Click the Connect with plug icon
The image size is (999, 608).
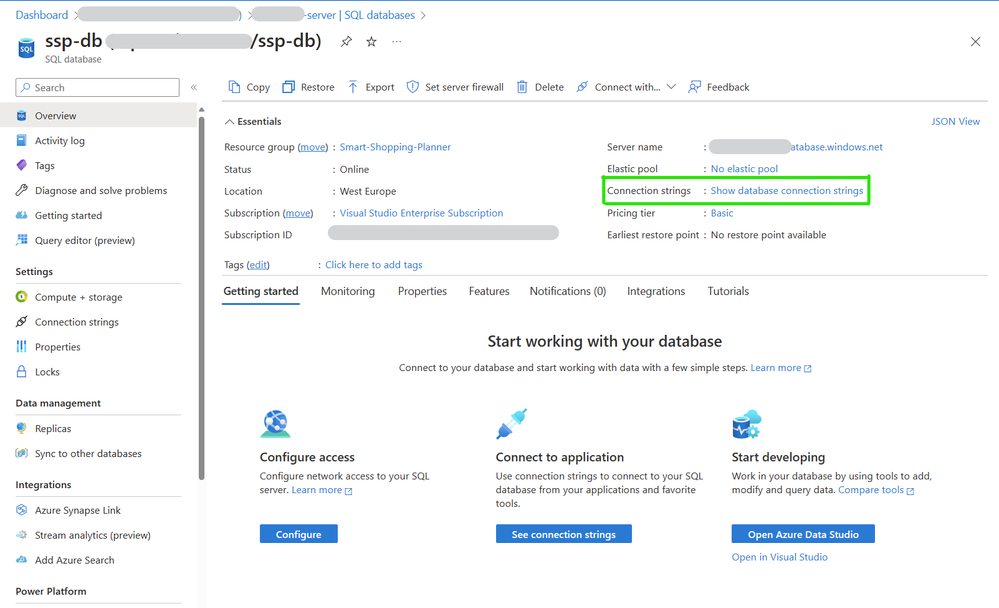pos(582,87)
